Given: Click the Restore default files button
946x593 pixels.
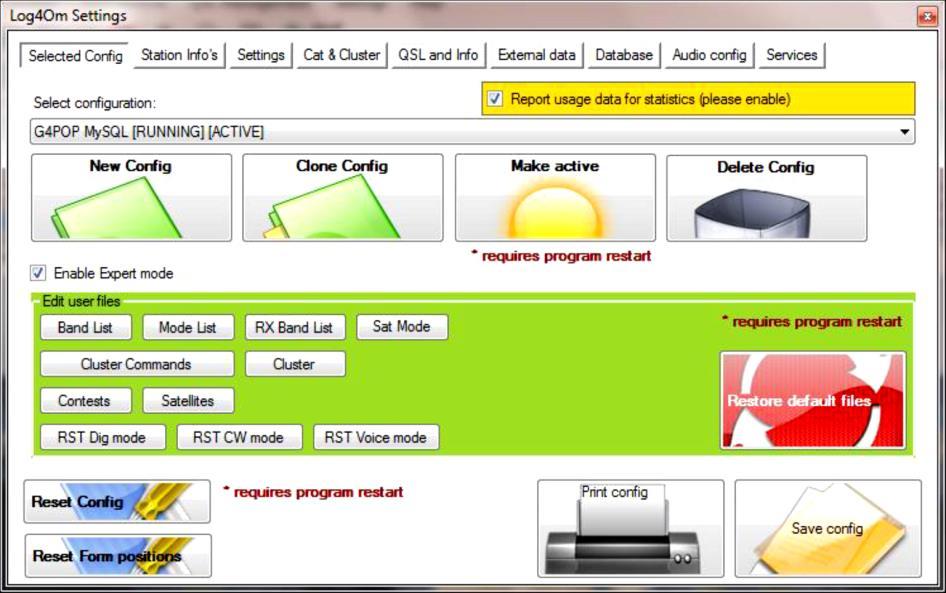Looking at the screenshot, I should pyautogui.click(x=813, y=401).
